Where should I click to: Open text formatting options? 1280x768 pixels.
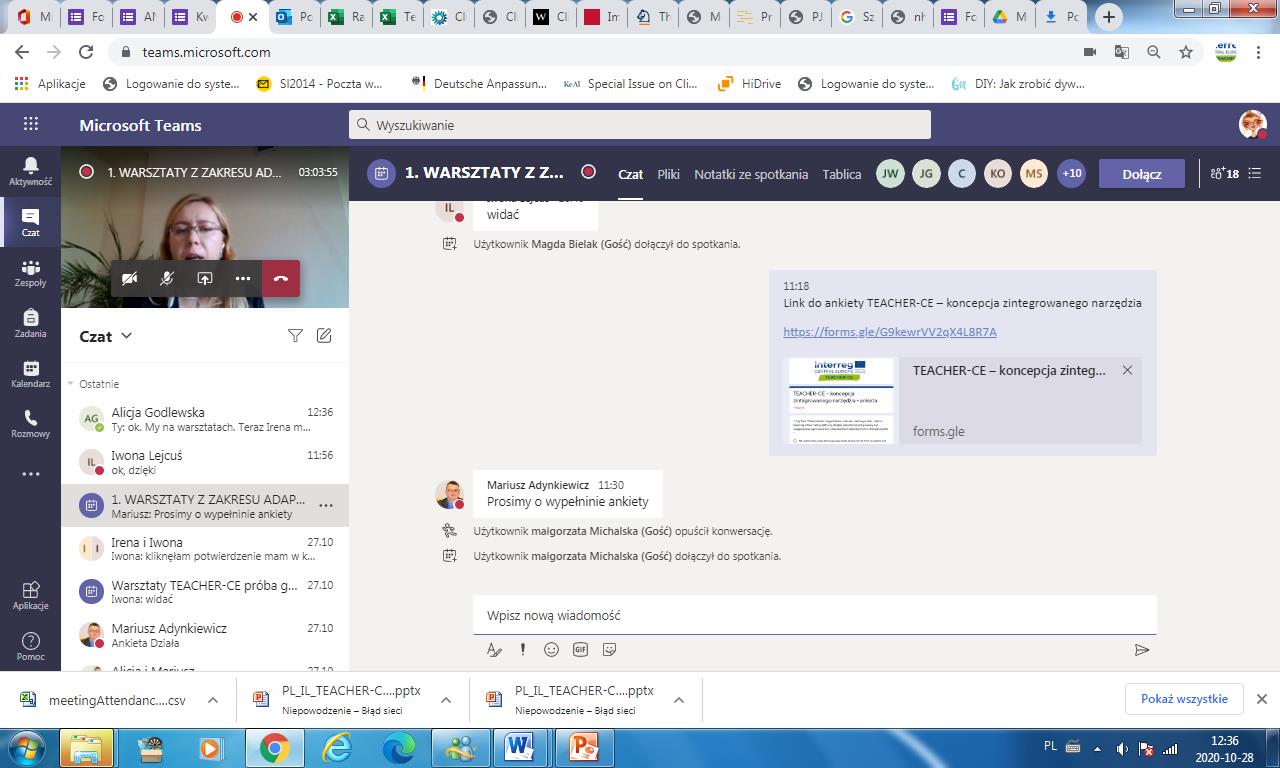tap(494, 650)
